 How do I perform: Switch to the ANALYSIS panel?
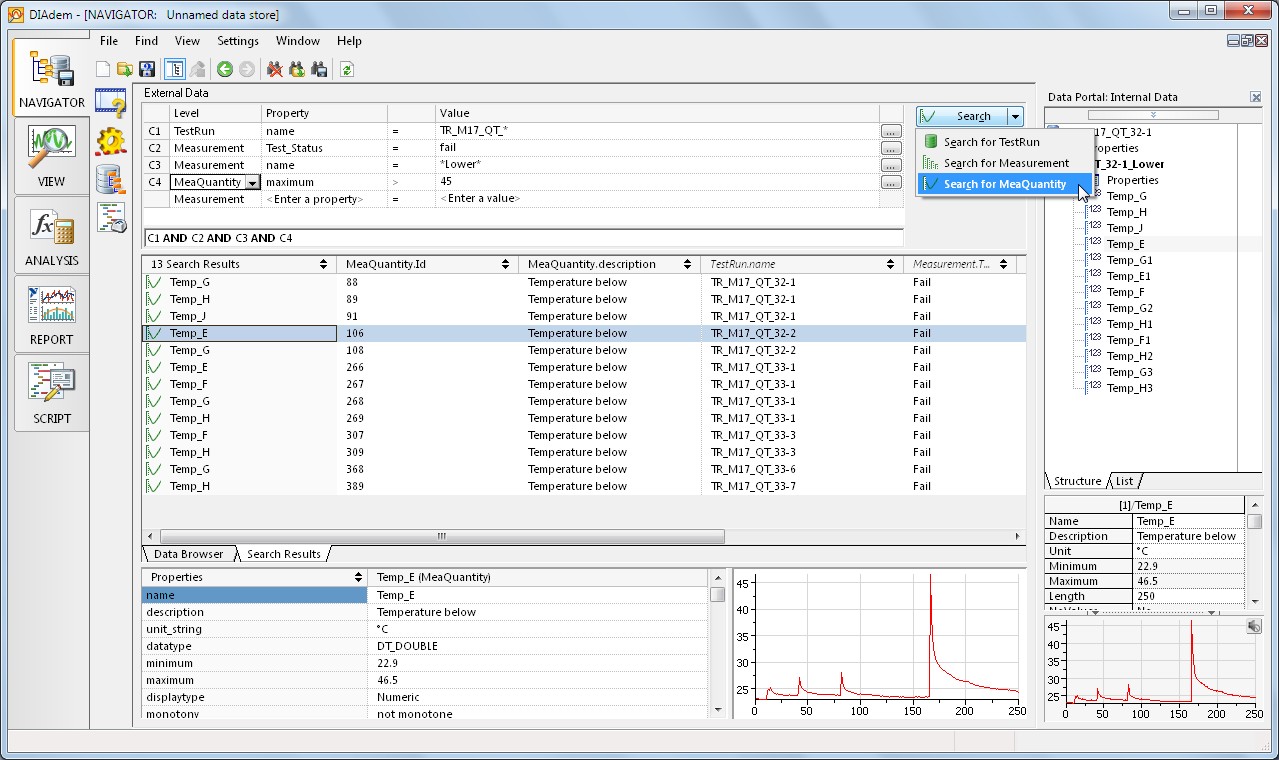(52, 235)
